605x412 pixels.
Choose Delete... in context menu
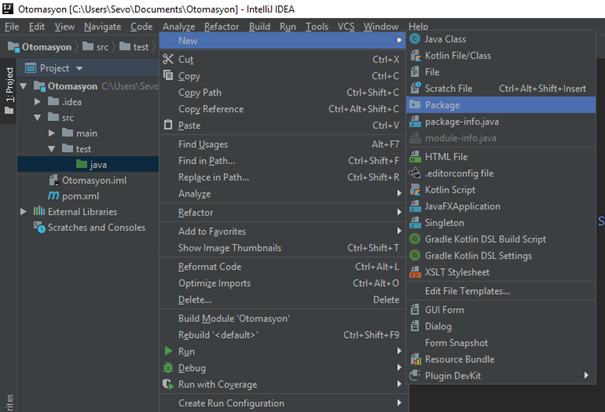tap(282, 299)
